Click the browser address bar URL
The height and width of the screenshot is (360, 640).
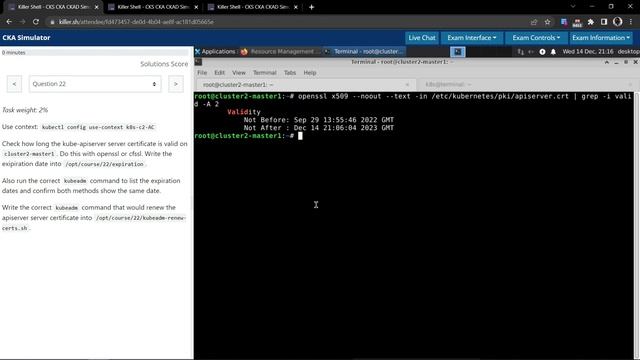click(x=136, y=22)
